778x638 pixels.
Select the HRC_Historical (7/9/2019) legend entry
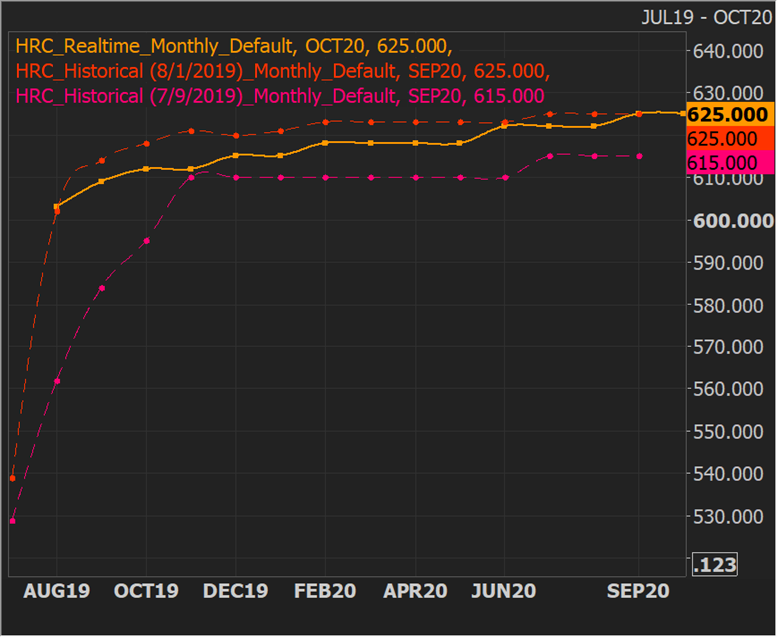(x=280, y=96)
